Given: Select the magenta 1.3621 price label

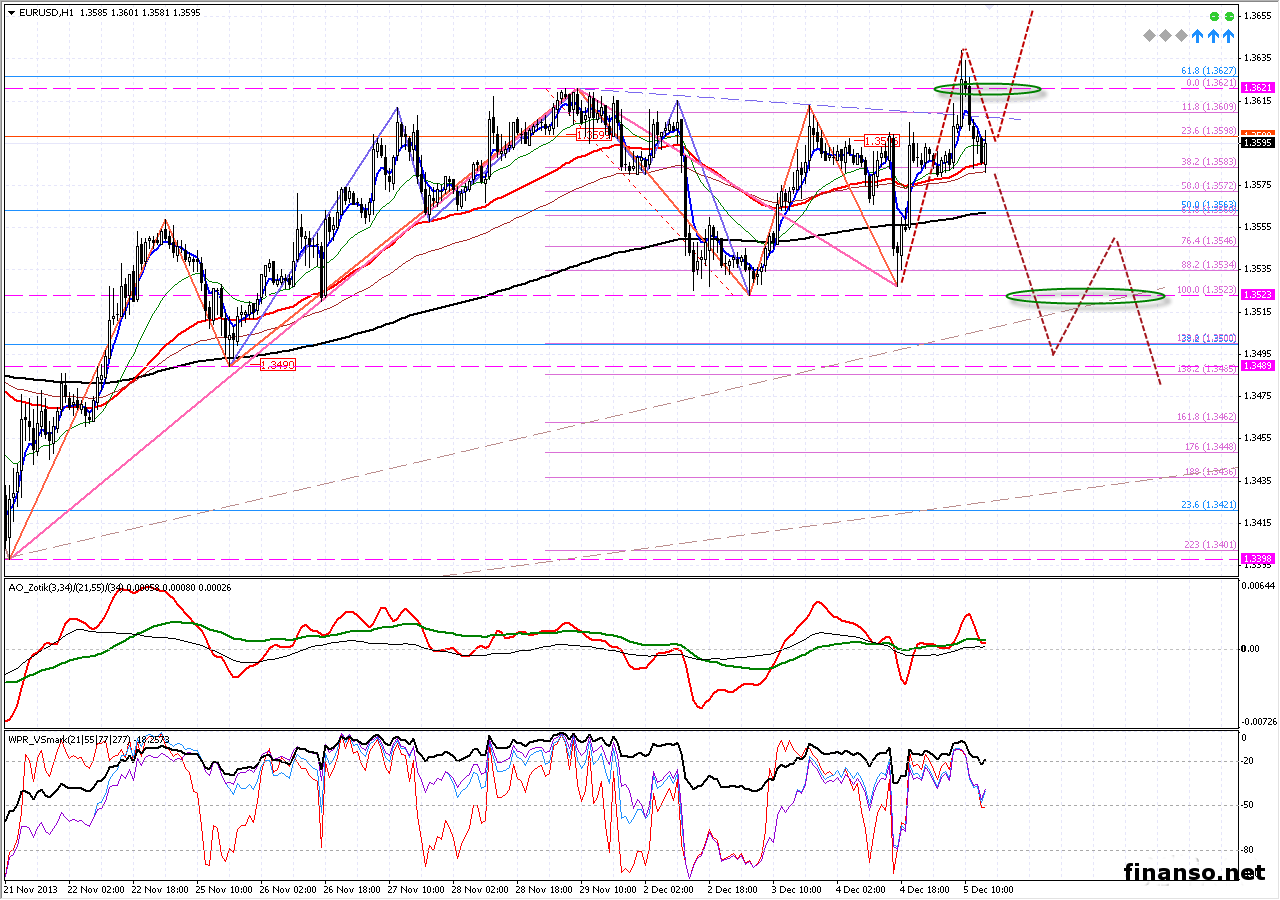Looking at the screenshot, I should pyautogui.click(x=1256, y=88).
